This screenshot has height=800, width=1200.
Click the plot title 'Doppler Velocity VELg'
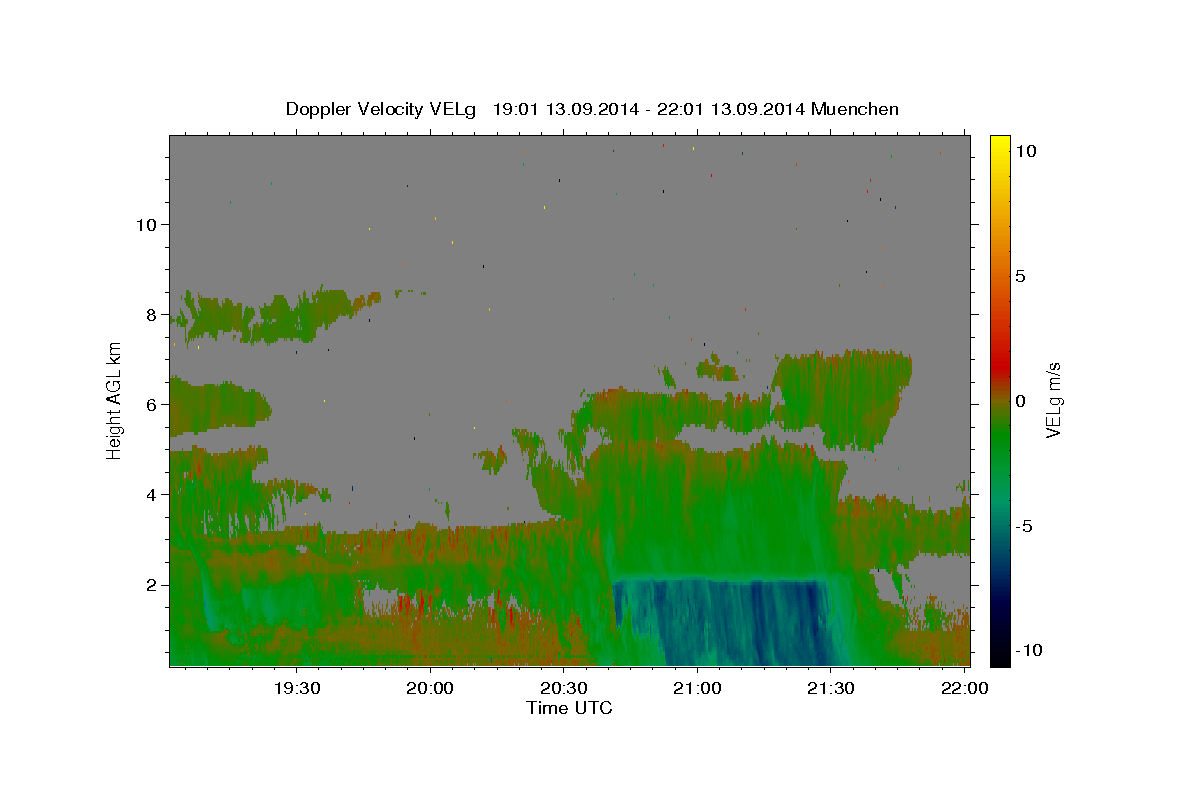383,109
